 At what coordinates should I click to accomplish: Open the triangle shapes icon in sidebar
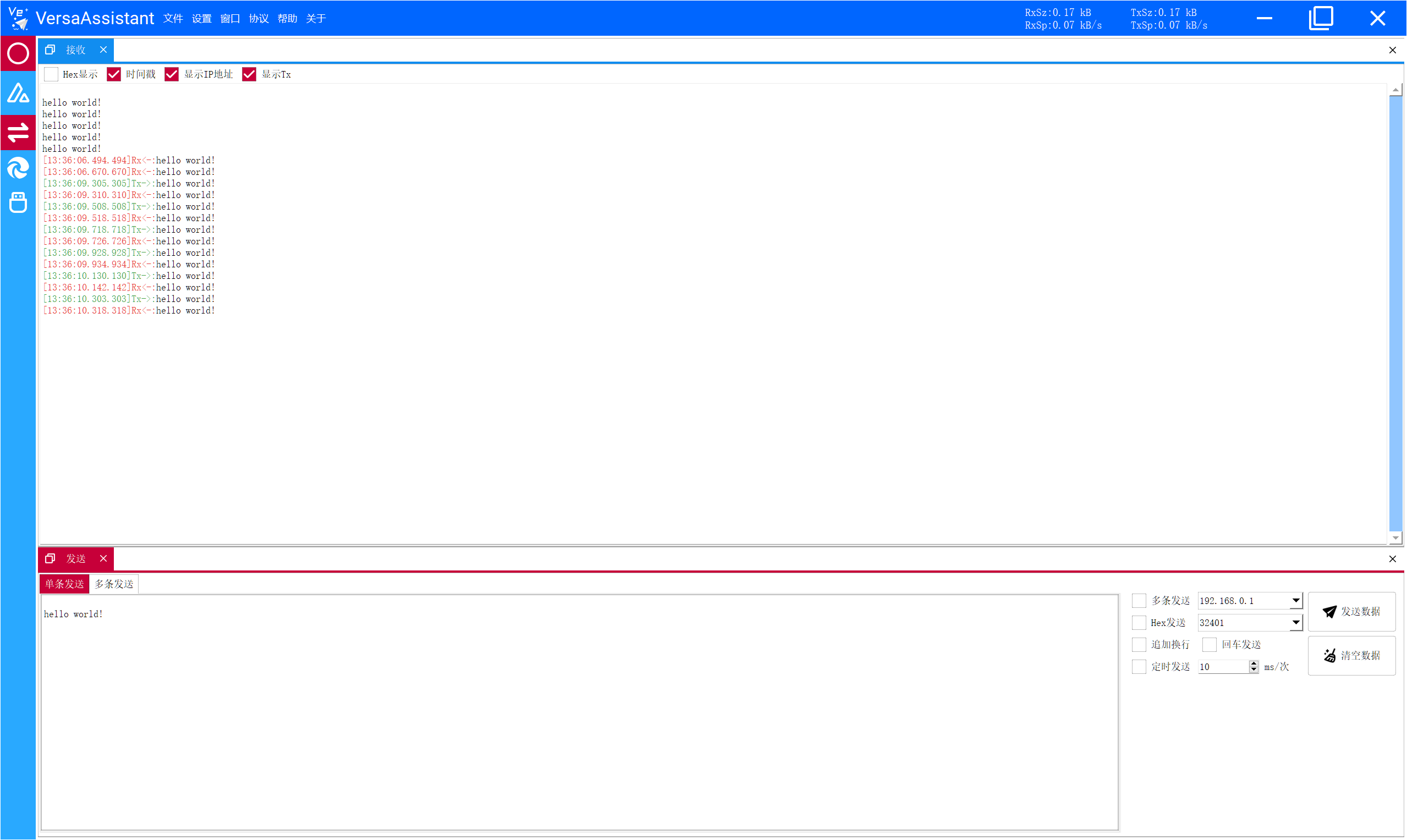18,93
